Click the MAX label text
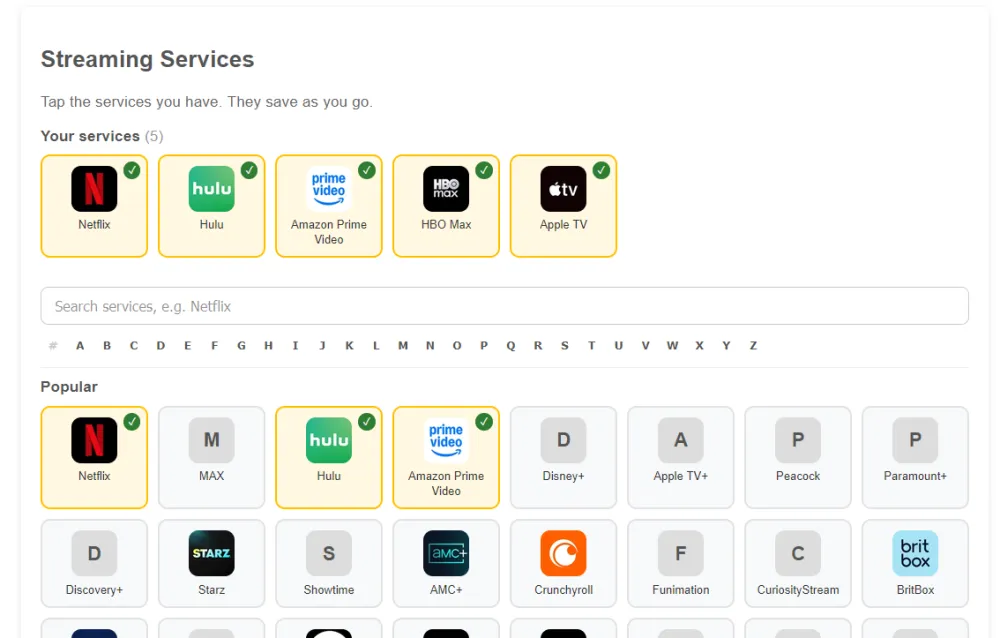The width and height of the screenshot is (1000, 638). [x=212, y=476]
